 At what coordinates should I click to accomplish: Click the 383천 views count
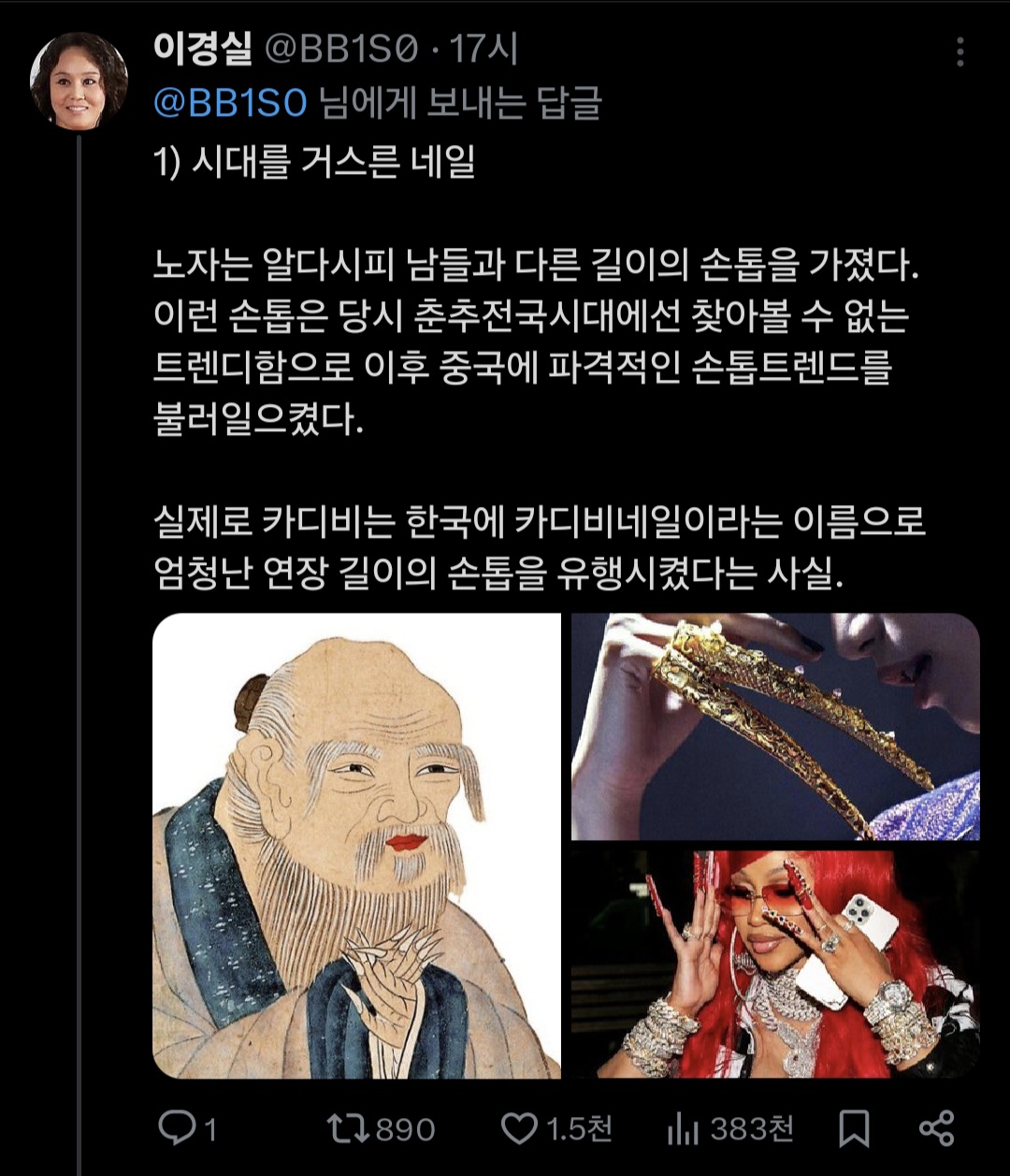751,1129
